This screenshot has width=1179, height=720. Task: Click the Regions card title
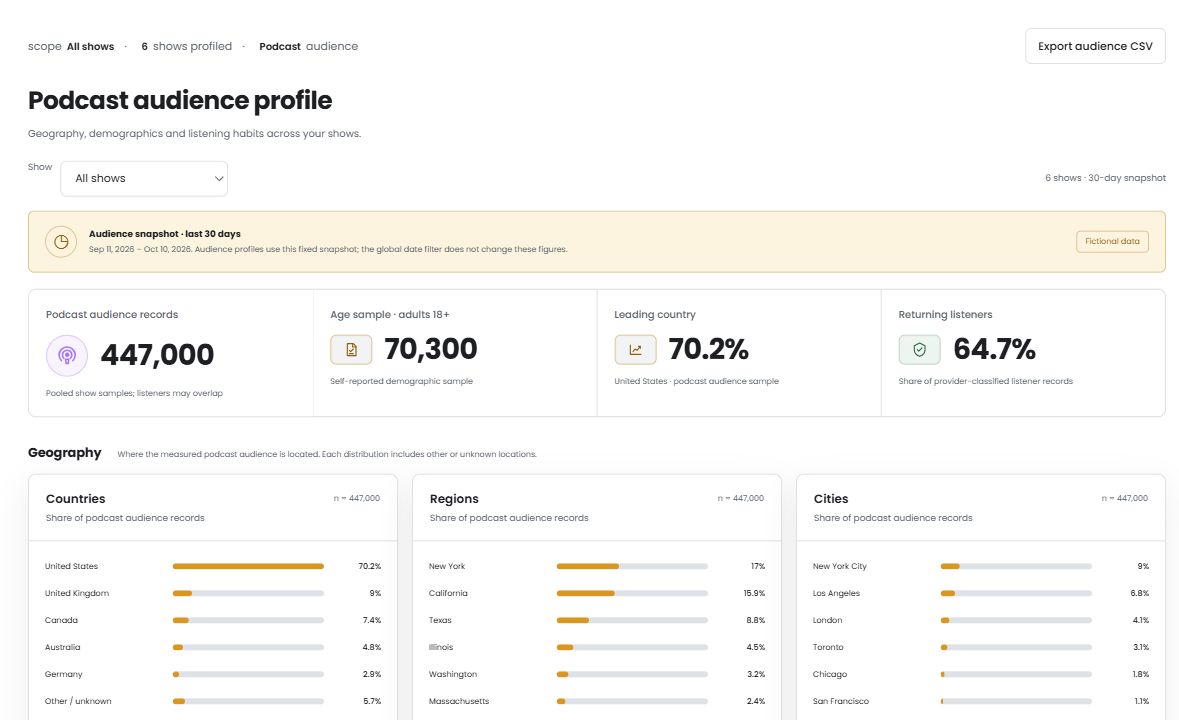(454, 499)
